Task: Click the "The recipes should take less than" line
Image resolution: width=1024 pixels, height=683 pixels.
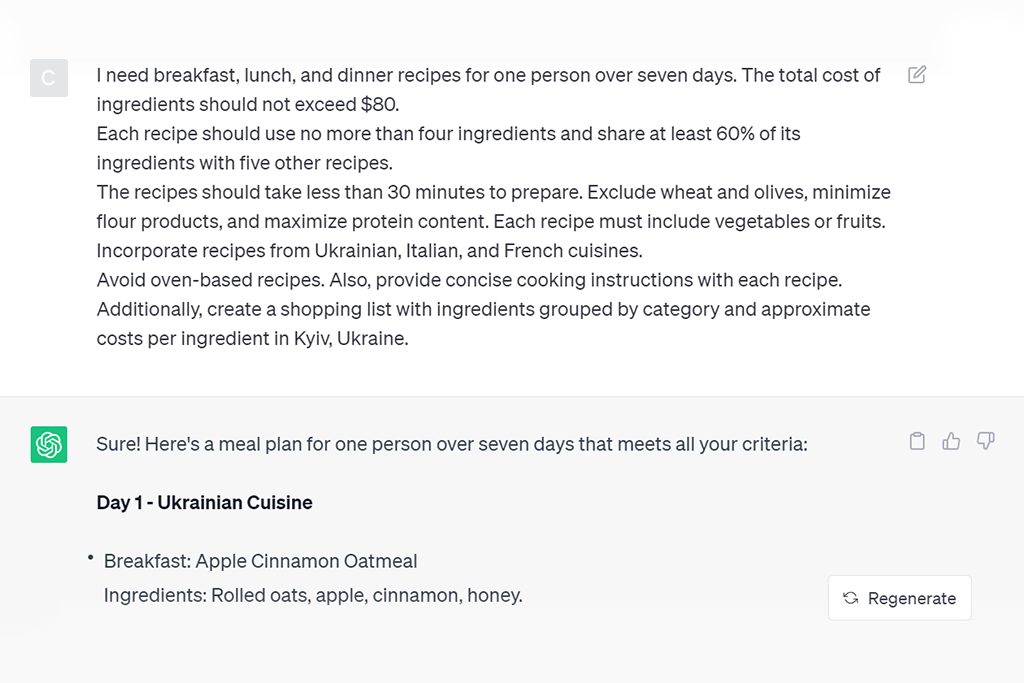Action: (493, 192)
